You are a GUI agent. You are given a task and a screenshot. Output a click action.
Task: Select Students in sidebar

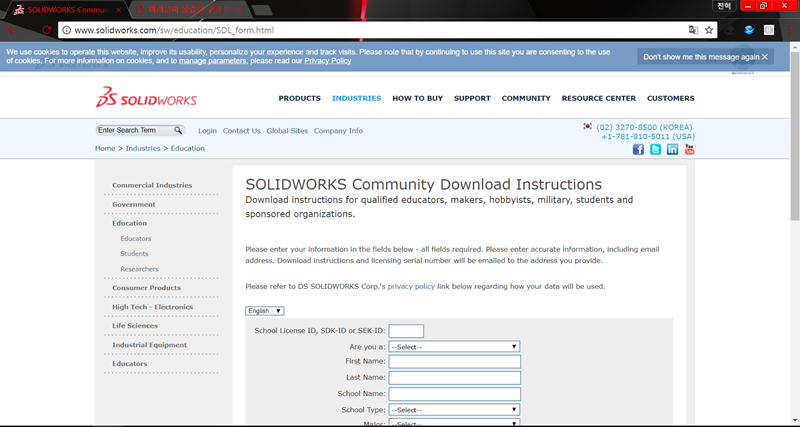pyautogui.click(x=134, y=254)
